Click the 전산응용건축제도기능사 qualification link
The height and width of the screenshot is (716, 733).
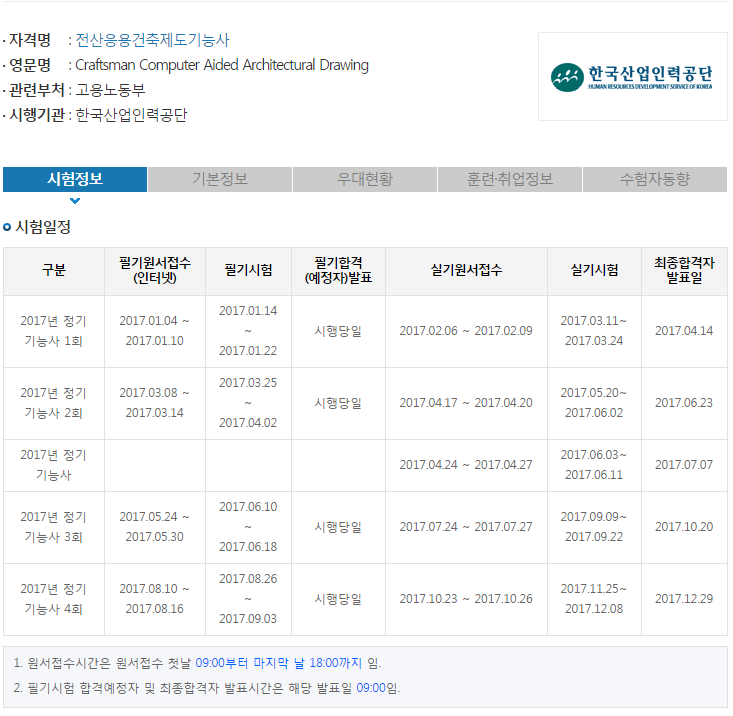152,40
